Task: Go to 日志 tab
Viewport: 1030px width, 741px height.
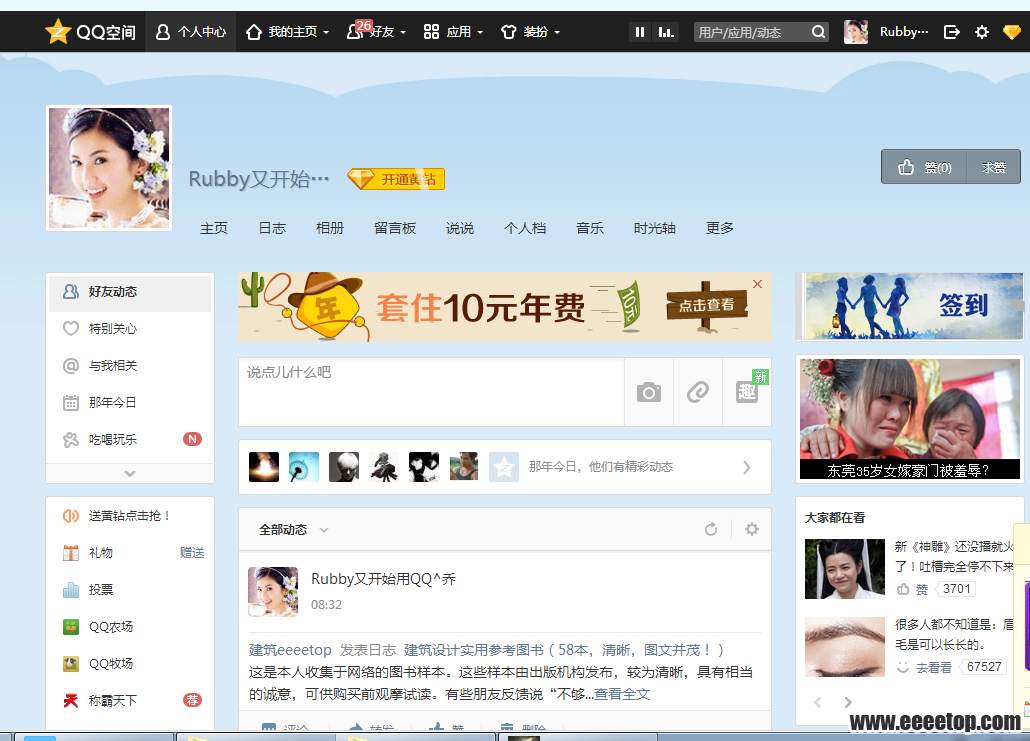Action: [x=272, y=228]
